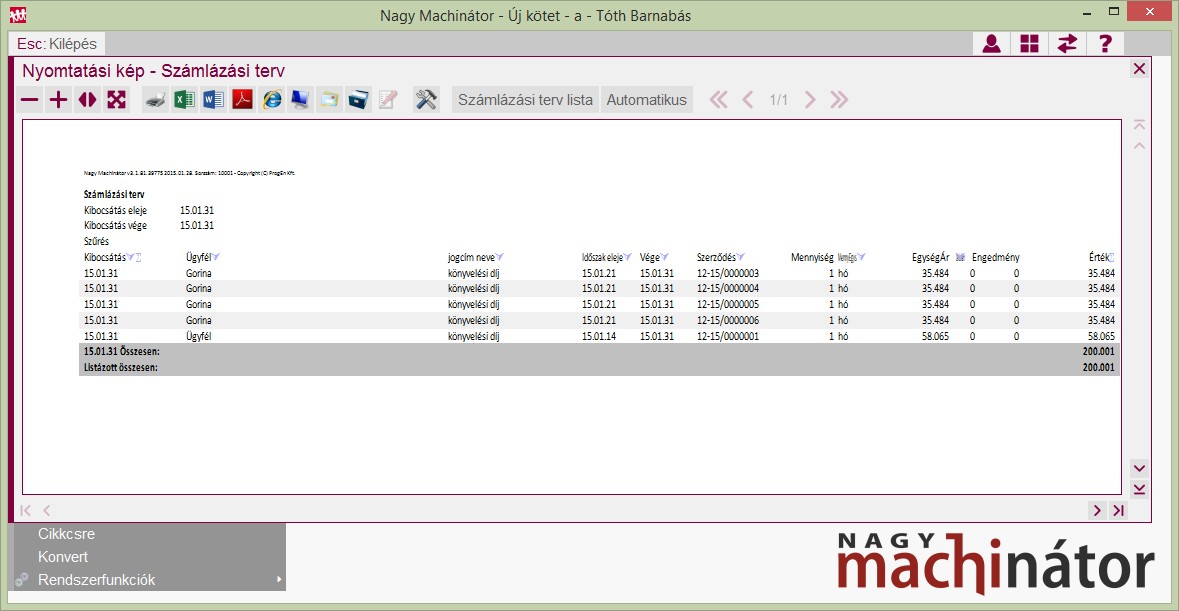Select the Konvert menu item
Image resolution: width=1179 pixels, height=611 pixels.
[x=63, y=557]
